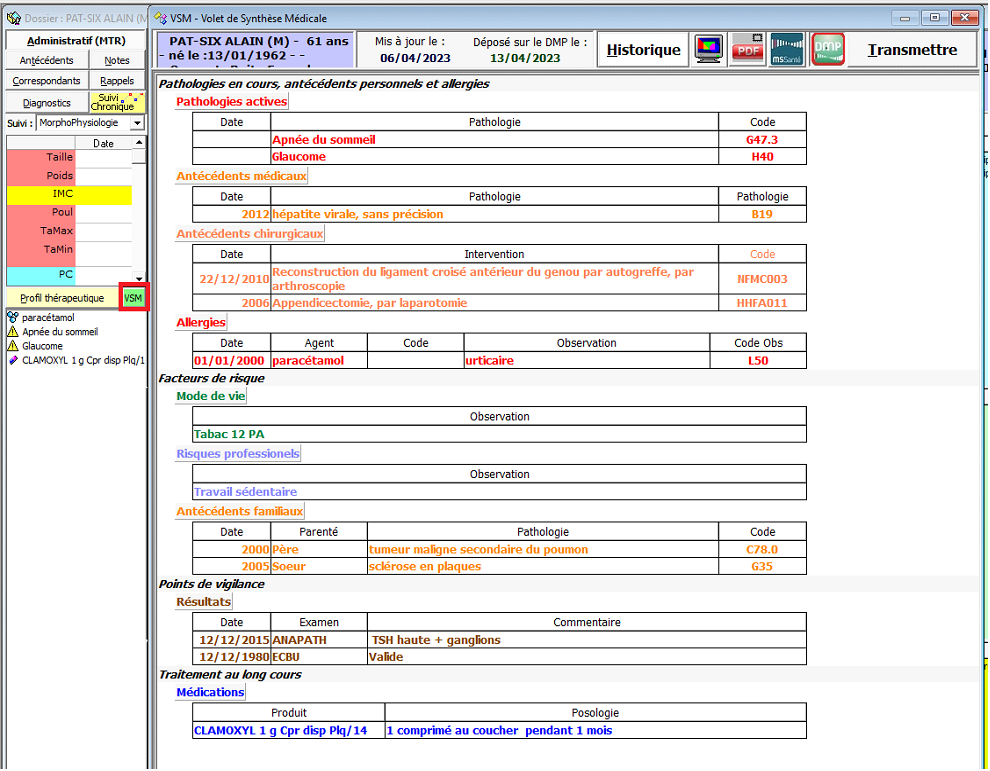Open the Correspondants tab

pos(47,81)
